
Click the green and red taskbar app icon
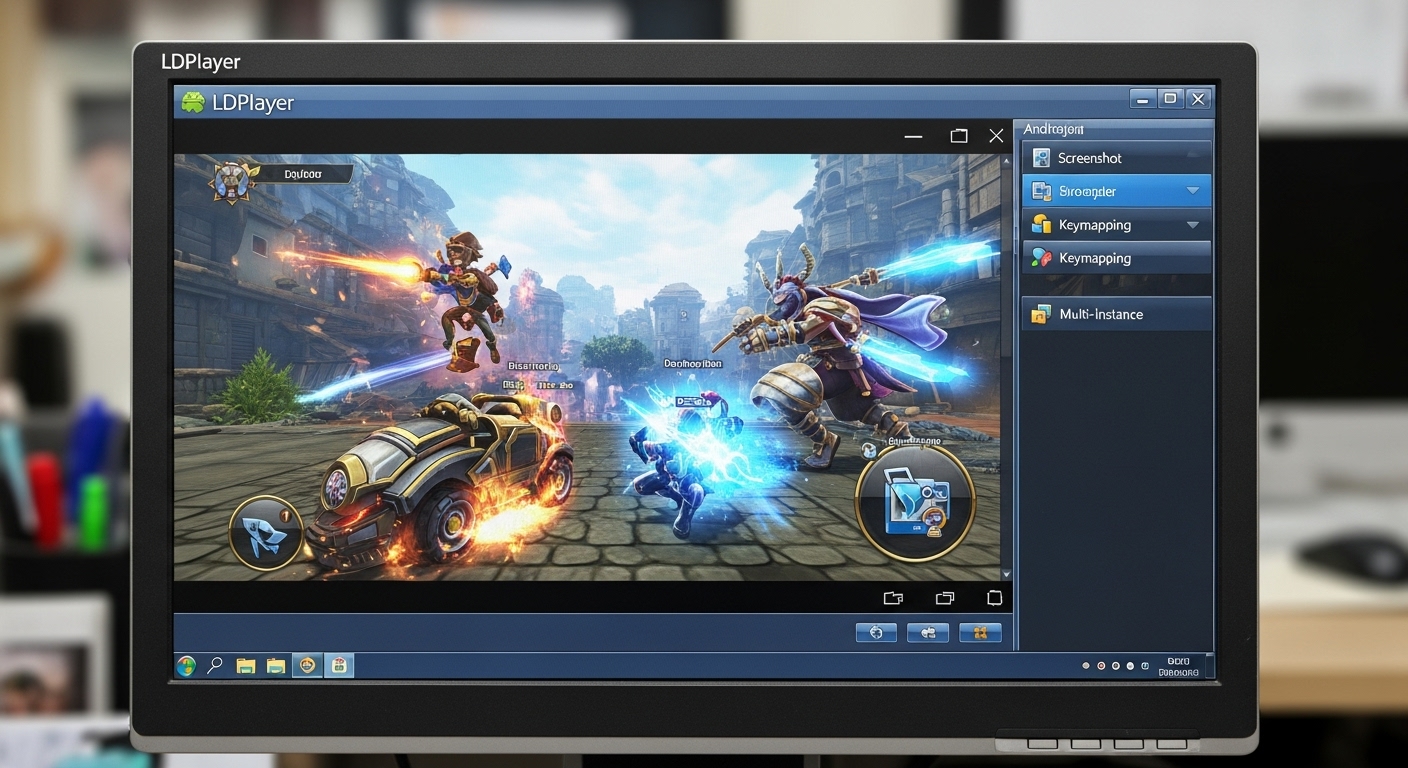[338, 666]
